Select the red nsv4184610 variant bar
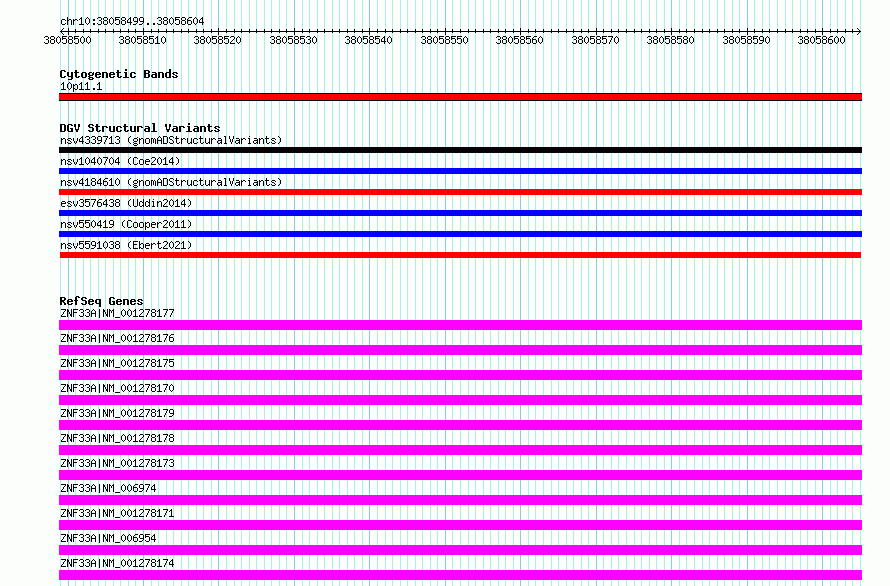 coord(460,192)
